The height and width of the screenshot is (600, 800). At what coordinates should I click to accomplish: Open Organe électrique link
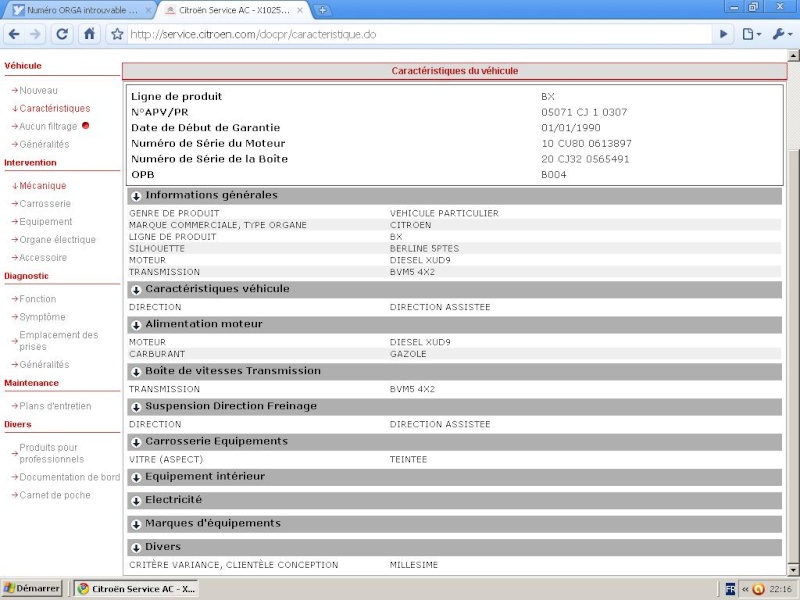point(57,239)
